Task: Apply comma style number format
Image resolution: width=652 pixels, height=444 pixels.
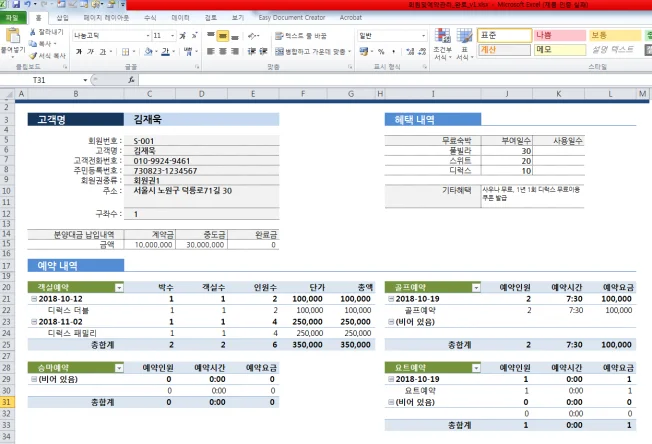Action: pyautogui.click(x=393, y=52)
